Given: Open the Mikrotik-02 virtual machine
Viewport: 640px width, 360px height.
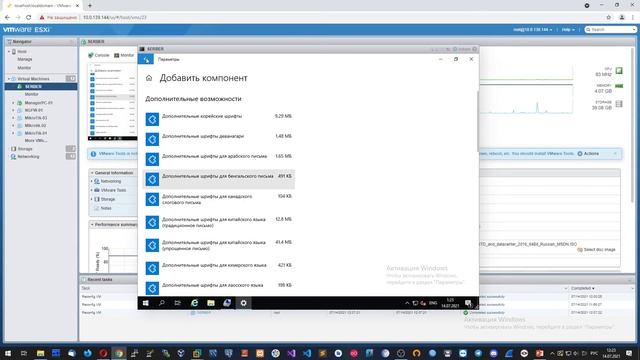Looking at the screenshot, I should (x=35, y=126).
